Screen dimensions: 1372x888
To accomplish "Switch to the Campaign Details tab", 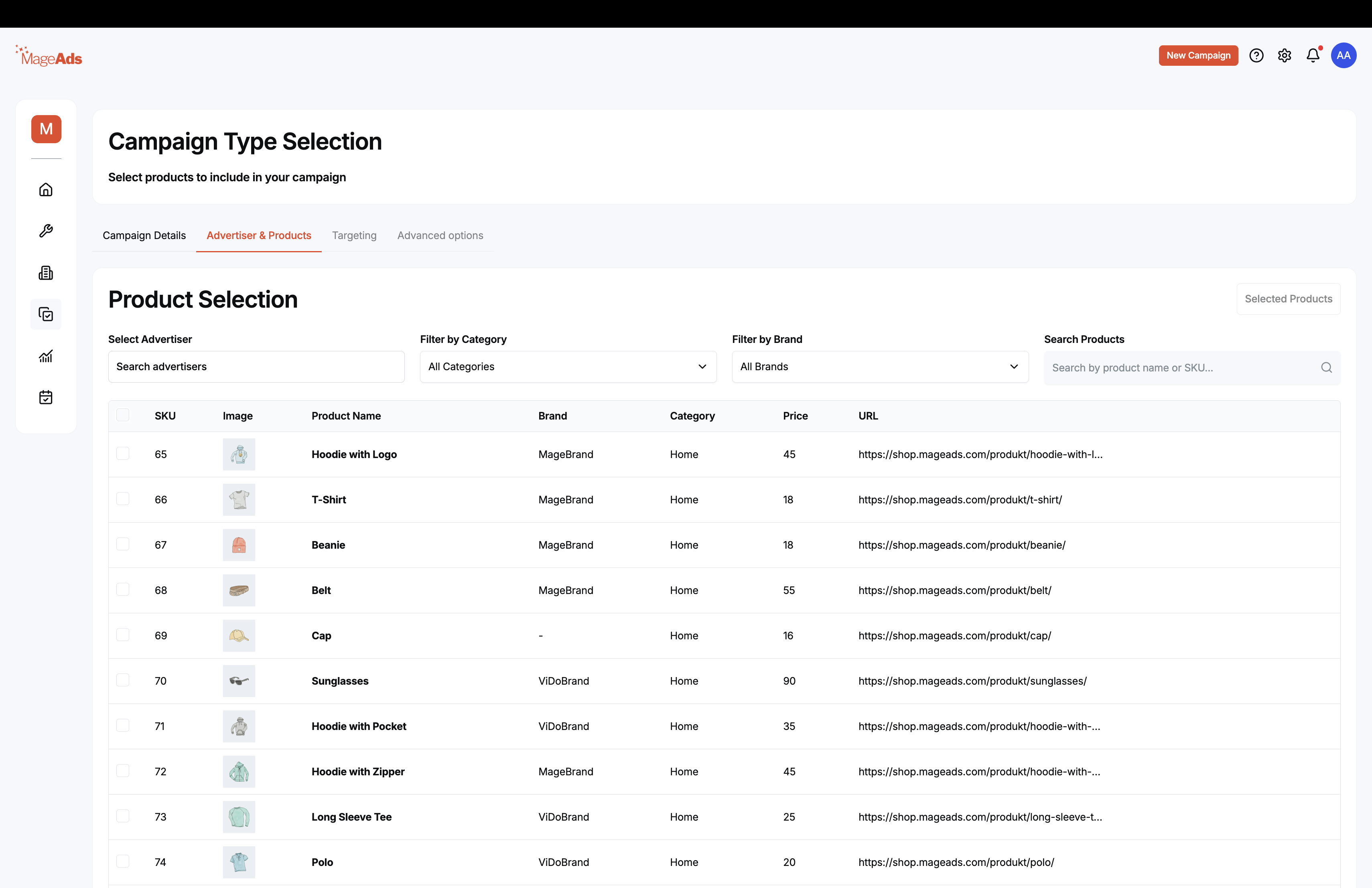I will 144,235.
